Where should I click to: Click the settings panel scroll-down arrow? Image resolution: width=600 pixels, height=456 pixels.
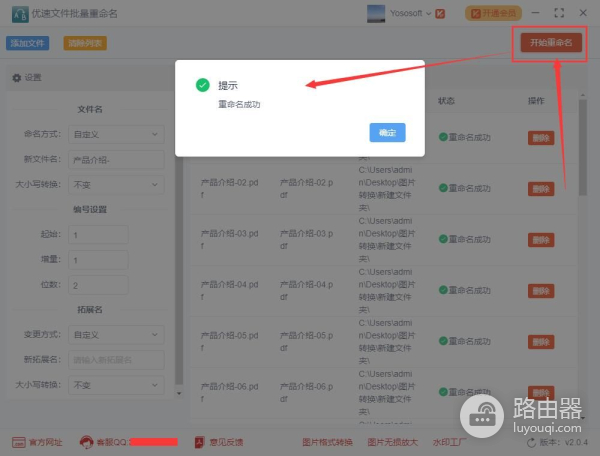[x=179, y=393]
